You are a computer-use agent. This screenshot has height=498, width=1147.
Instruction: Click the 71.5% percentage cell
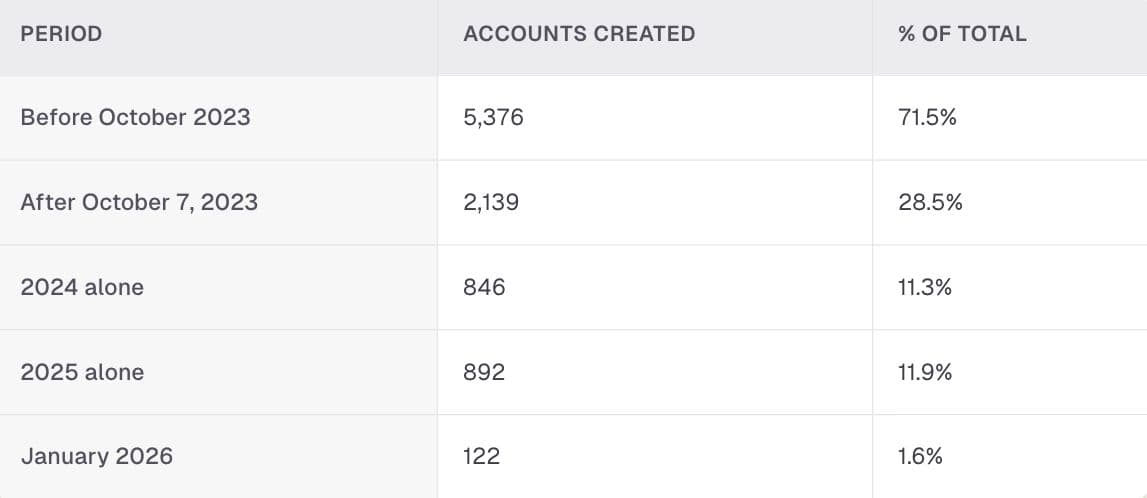click(927, 117)
